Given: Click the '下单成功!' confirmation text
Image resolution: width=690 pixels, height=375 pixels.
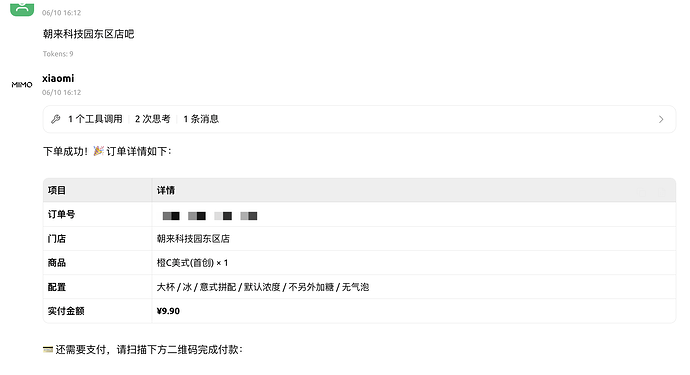Looking at the screenshot, I should (x=65, y=151).
